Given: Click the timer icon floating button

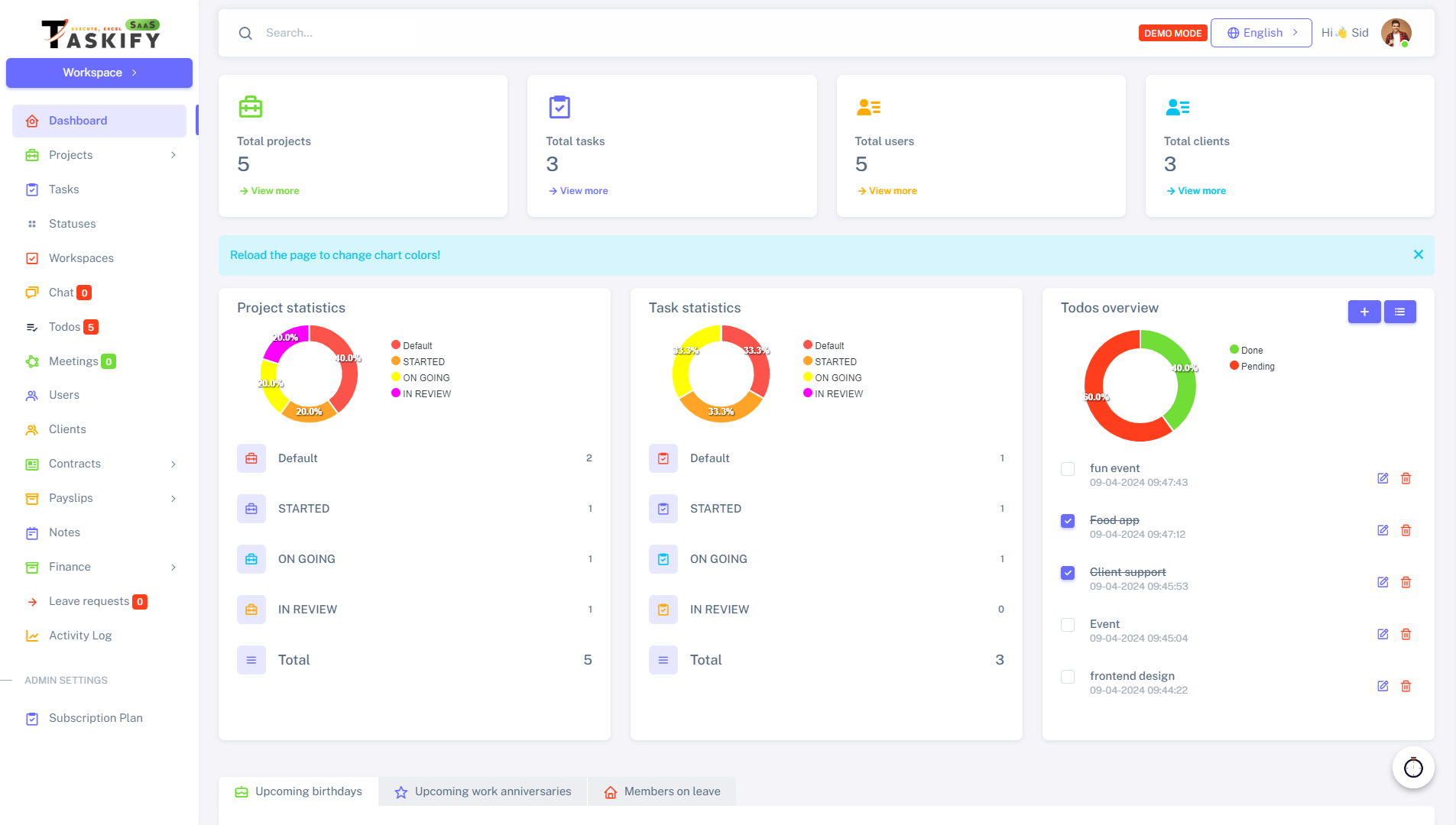Looking at the screenshot, I should 1413,768.
